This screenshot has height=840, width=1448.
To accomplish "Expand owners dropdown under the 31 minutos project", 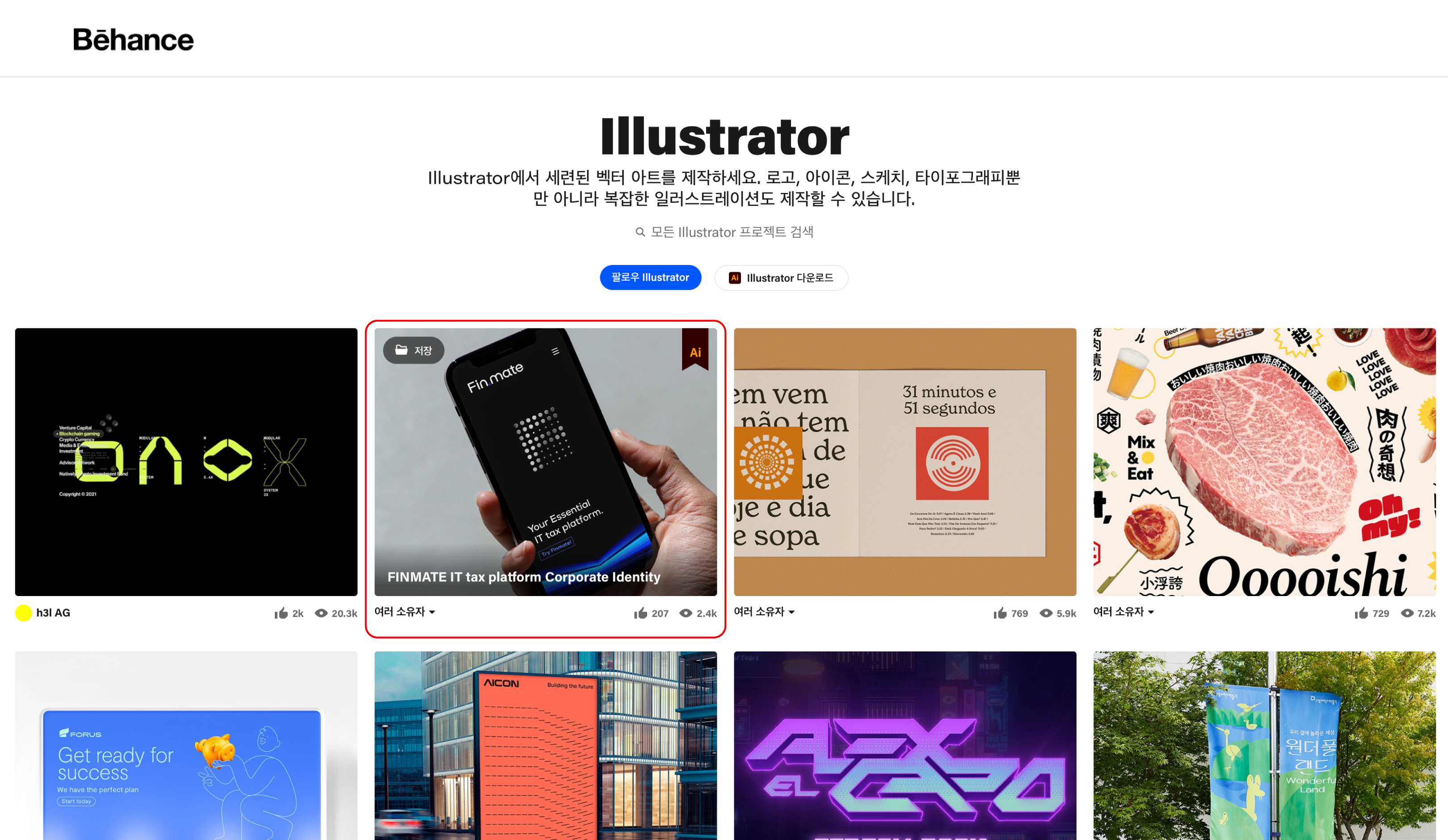I will click(x=765, y=612).
